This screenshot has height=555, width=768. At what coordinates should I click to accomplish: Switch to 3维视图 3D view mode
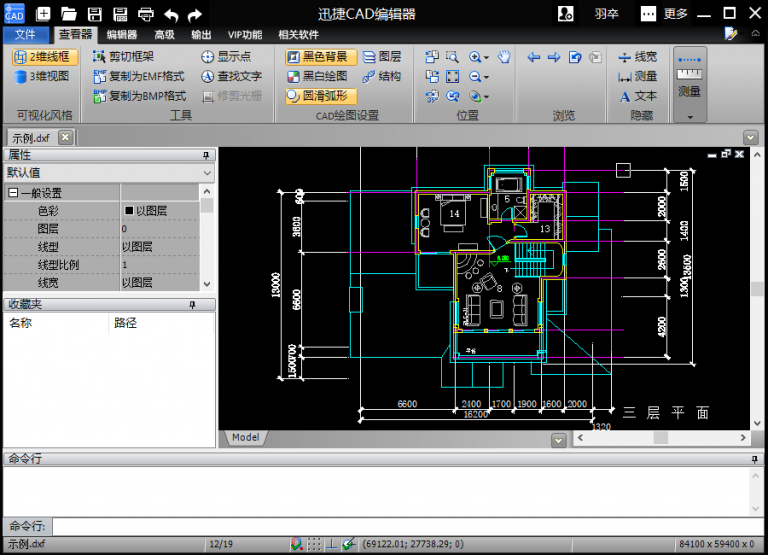pos(42,76)
